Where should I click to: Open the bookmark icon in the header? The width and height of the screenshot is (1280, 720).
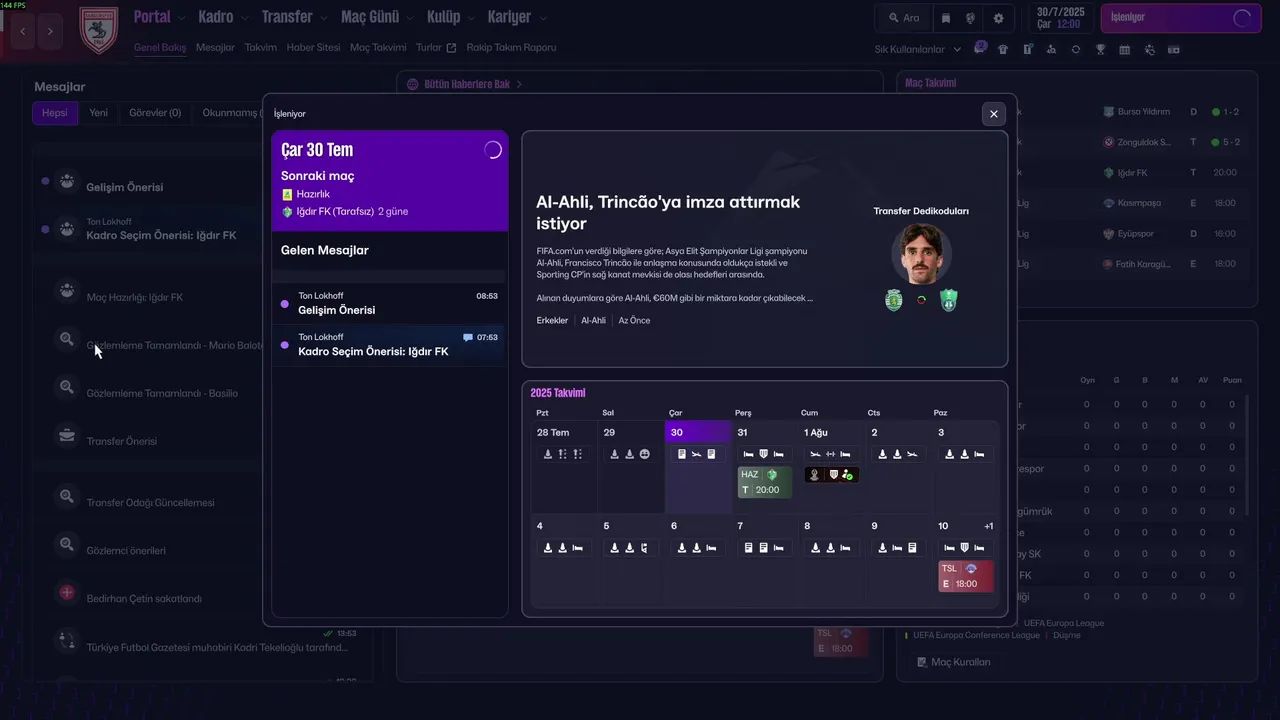(946, 18)
